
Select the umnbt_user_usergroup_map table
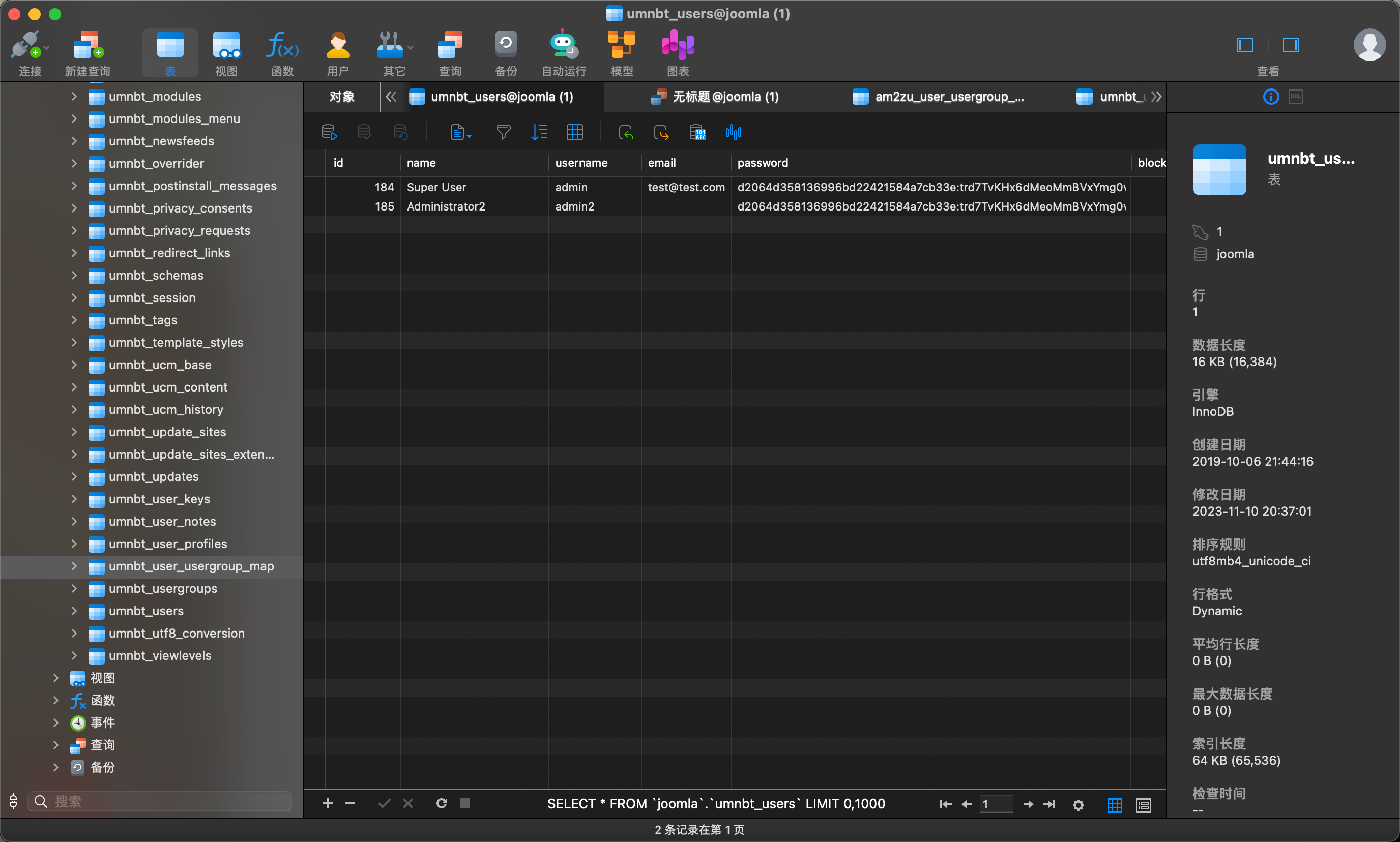click(191, 566)
